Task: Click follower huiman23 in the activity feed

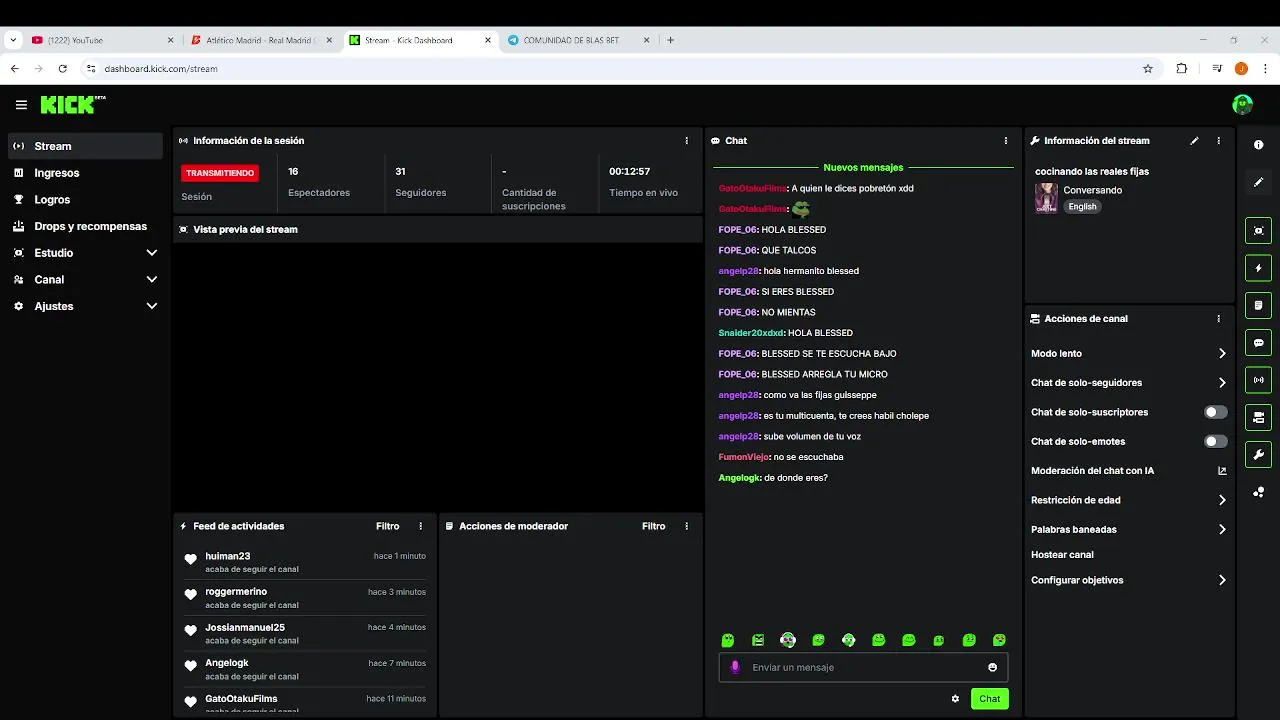Action: point(228,556)
